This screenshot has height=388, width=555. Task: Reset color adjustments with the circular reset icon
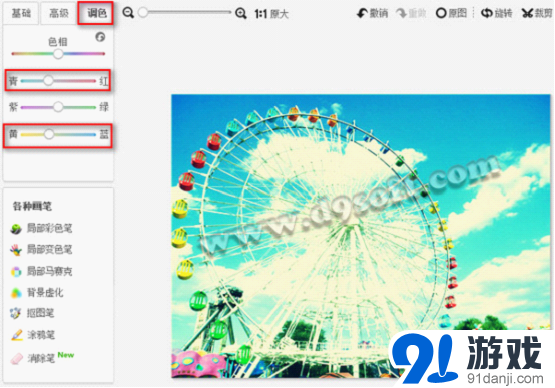(x=100, y=37)
